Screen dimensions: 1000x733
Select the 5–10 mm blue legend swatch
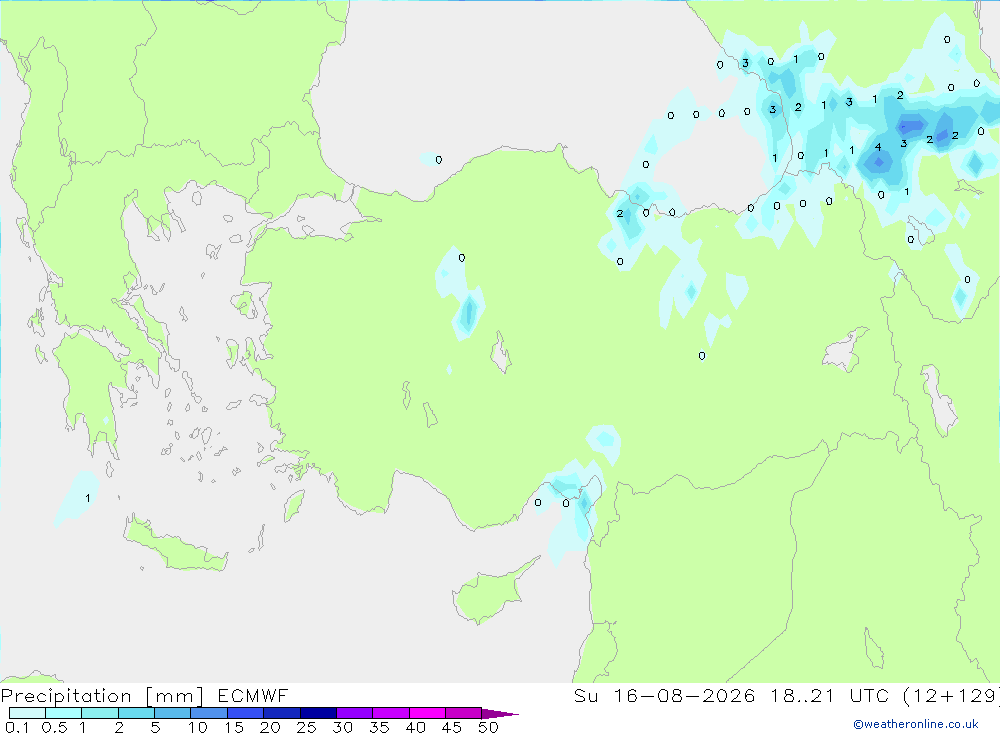173,713
